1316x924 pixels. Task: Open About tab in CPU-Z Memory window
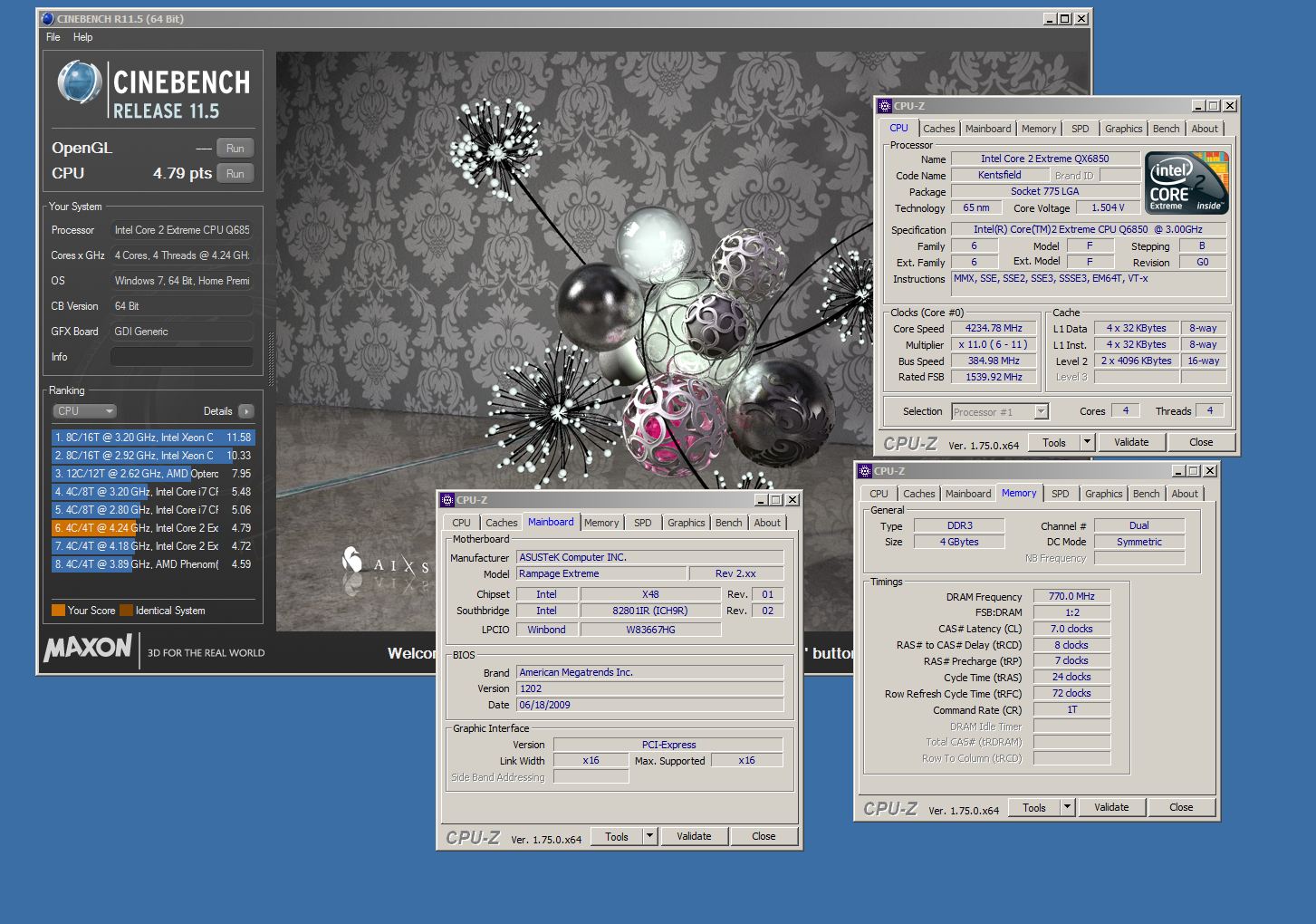click(1184, 494)
